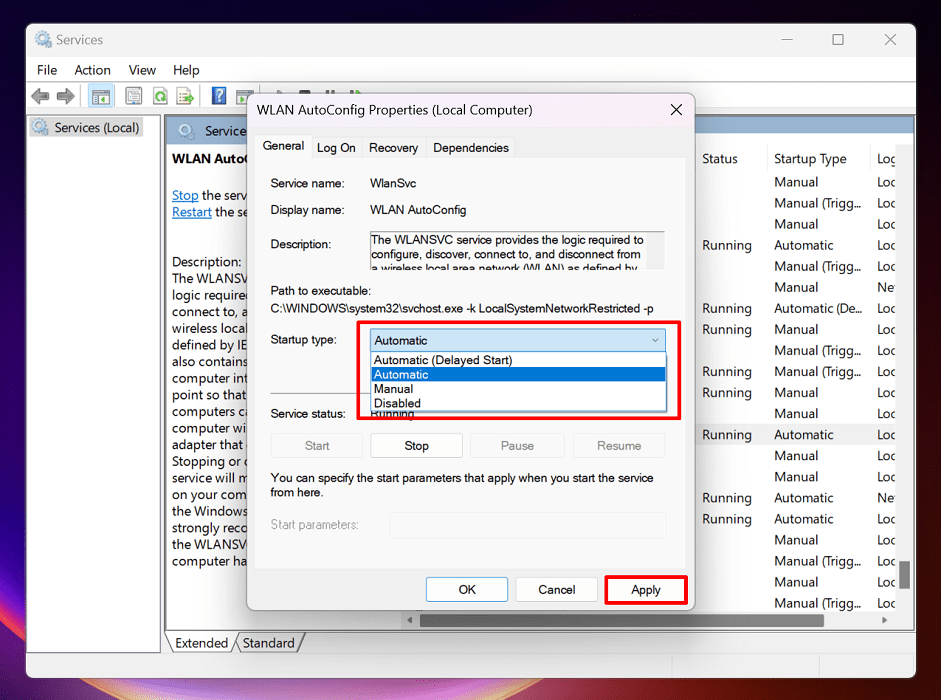This screenshot has width=941, height=700.
Task: Open the View menu
Action: (x=142, y=70)
